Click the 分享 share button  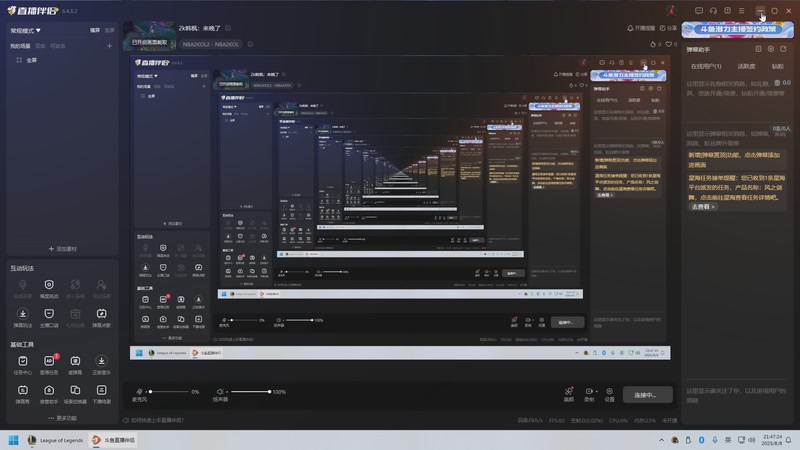tap(668, 28)
